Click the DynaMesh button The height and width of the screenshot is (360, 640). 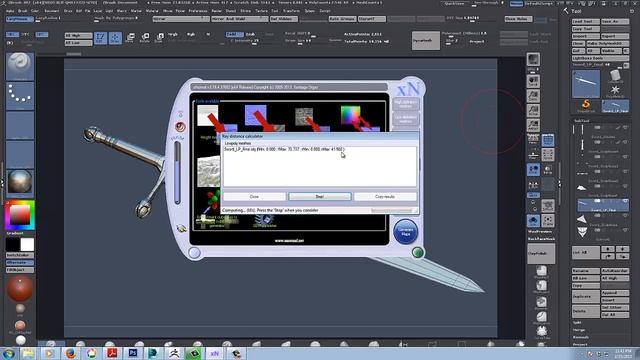click(425, 40)
